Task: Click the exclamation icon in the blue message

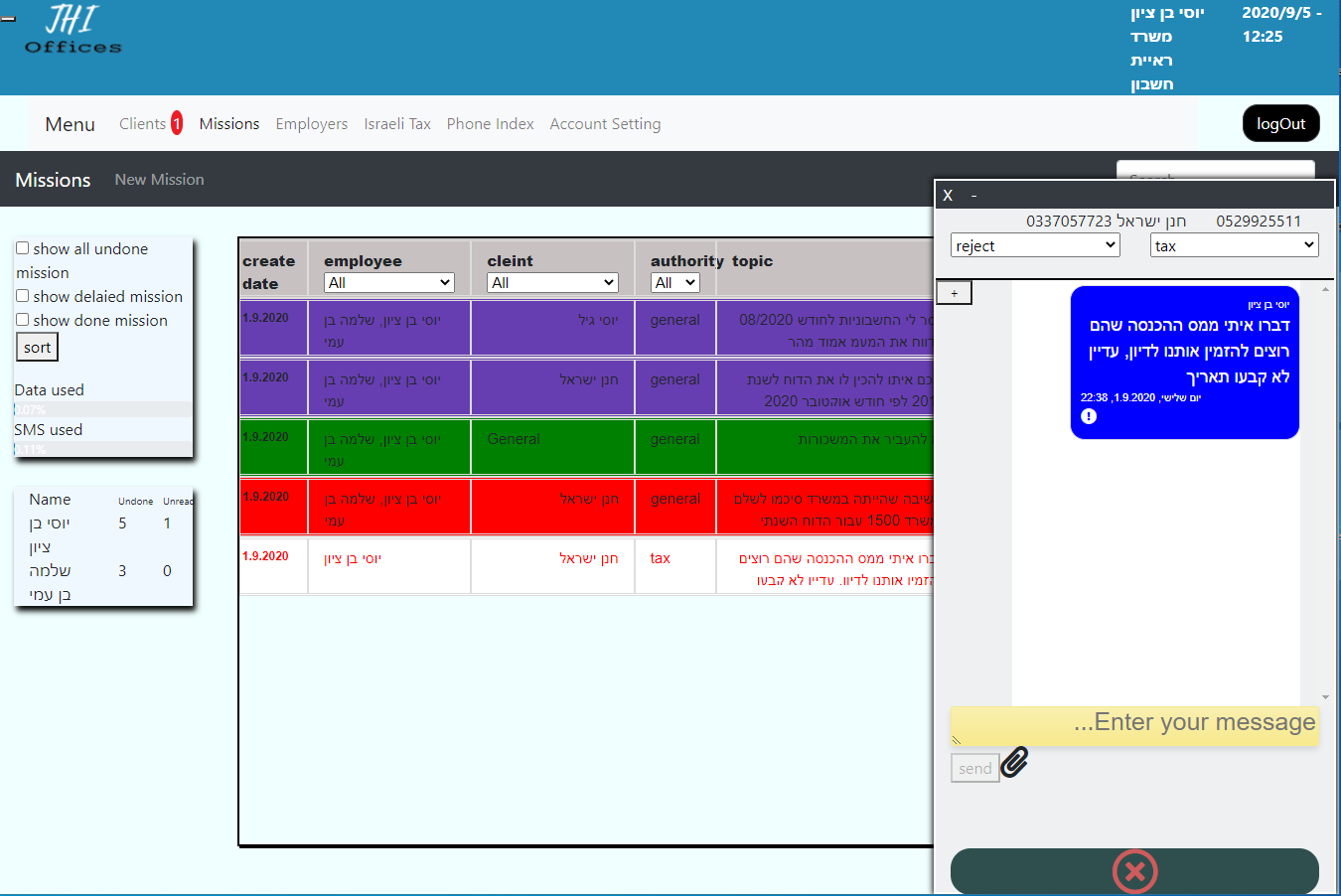Action: [x=1089, y=416]
